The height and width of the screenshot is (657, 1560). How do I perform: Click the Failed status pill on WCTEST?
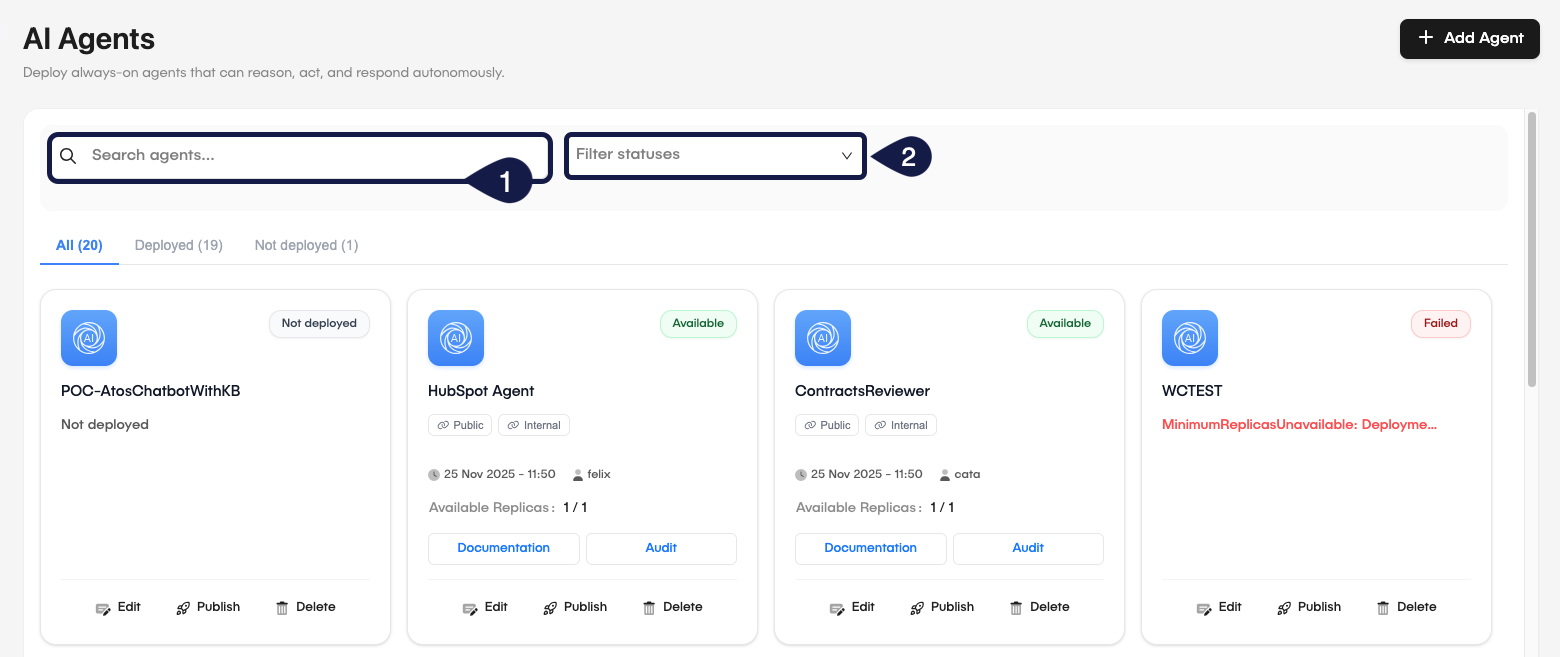click(x=1440, y=323)
